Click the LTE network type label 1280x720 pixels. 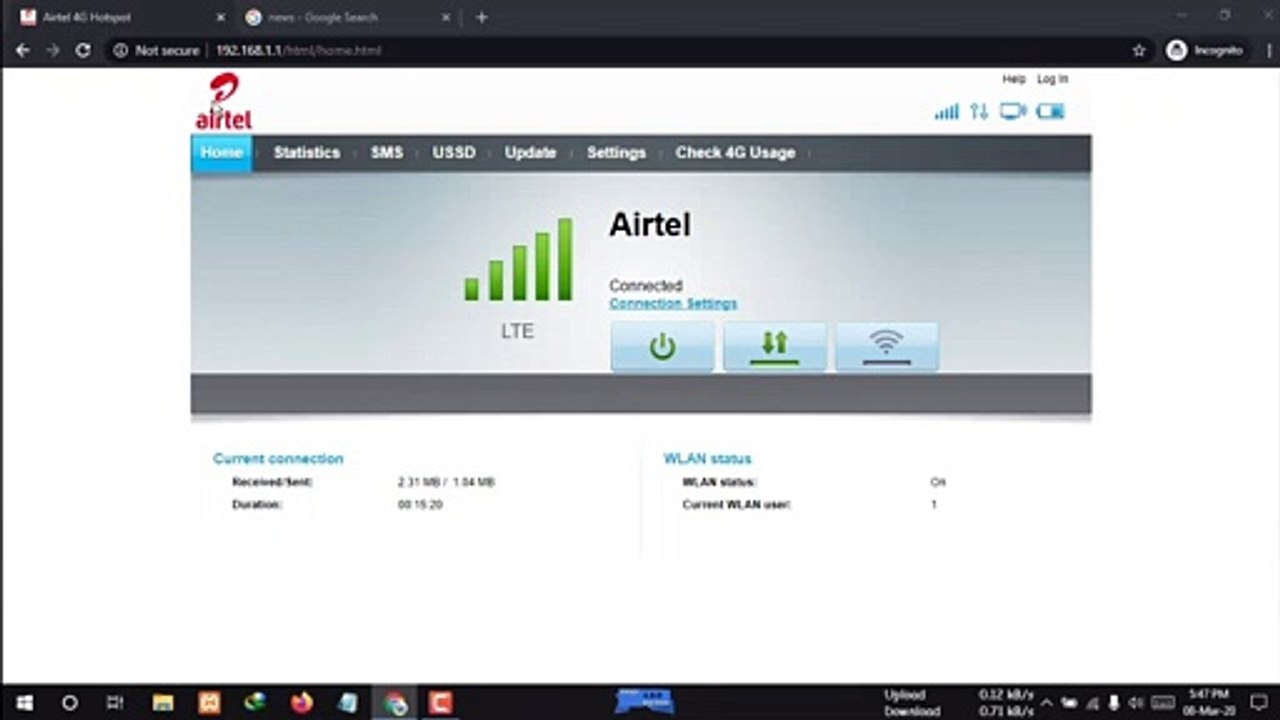[x=517, y=331]
